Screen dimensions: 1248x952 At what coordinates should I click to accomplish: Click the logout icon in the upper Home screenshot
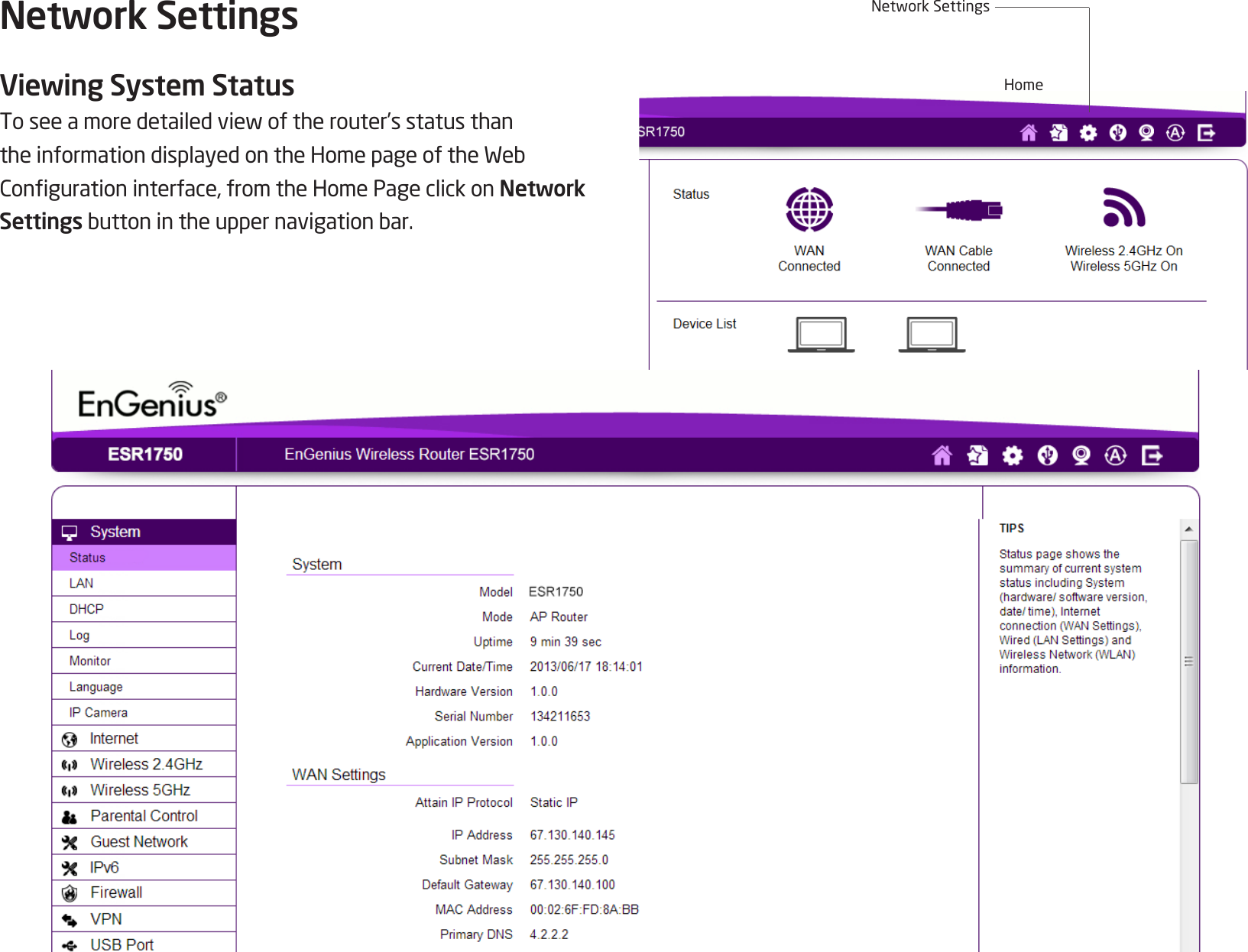tap(1206, 133)
